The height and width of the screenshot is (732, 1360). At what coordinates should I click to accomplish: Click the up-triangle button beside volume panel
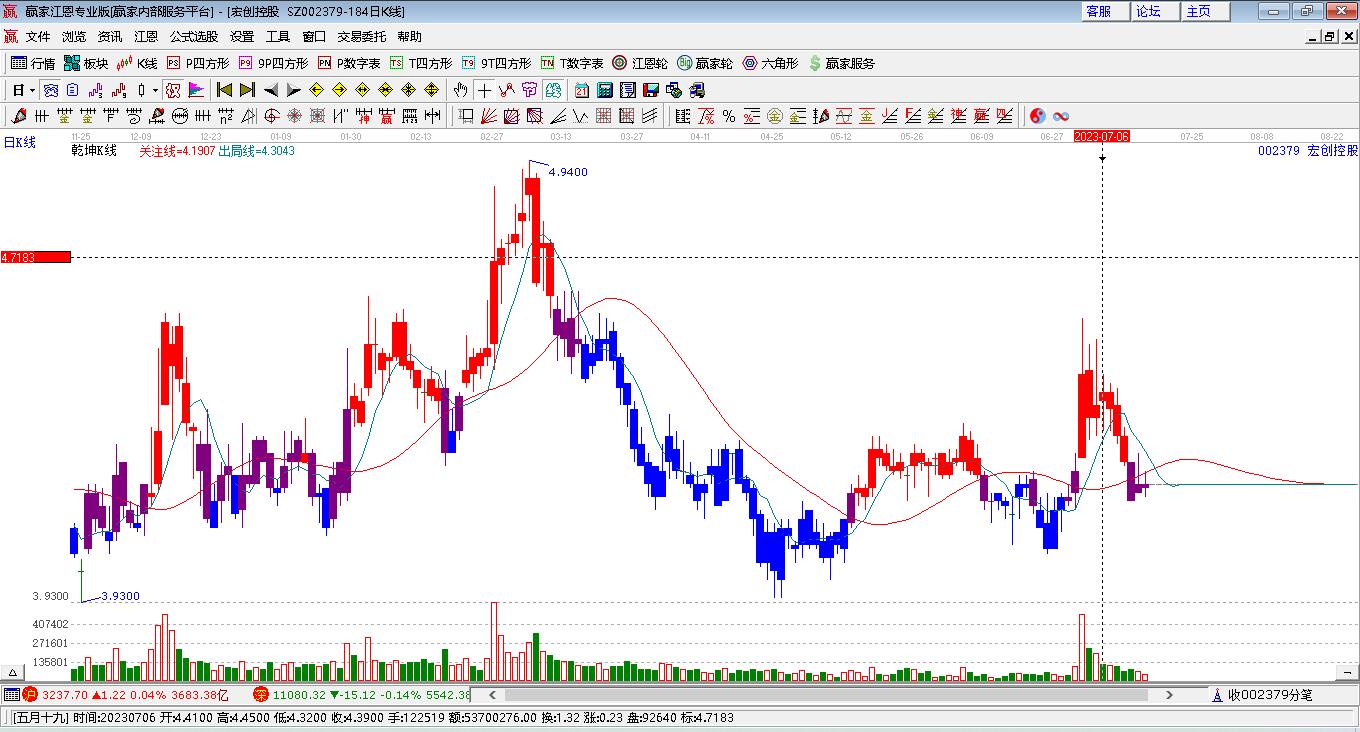13,671
